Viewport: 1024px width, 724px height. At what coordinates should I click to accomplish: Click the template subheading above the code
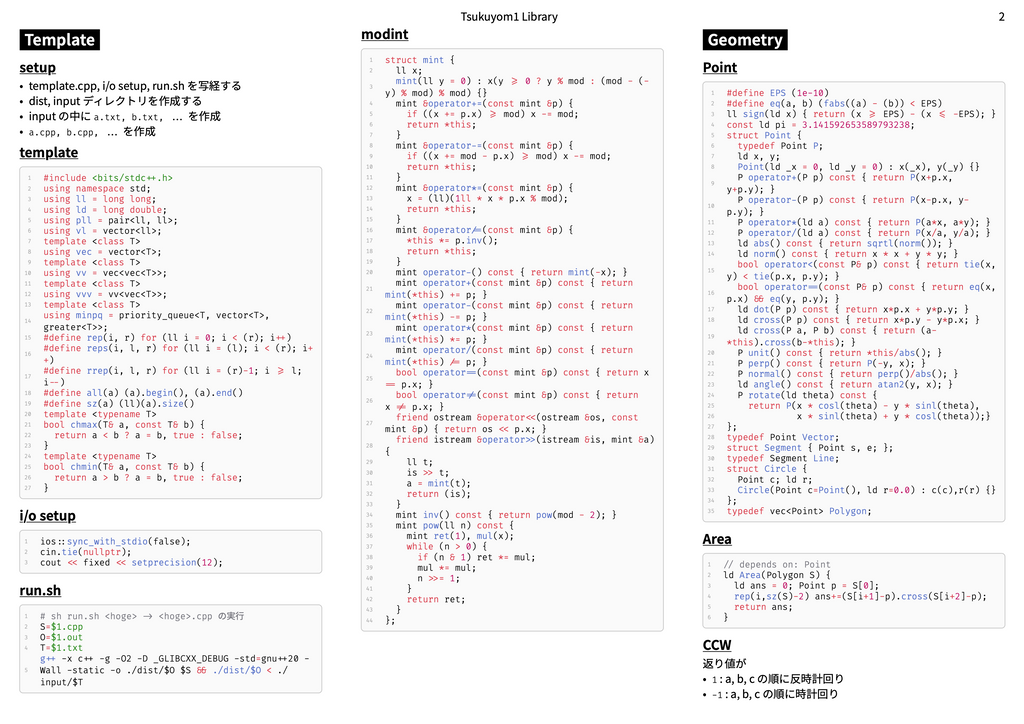[48, 153]
